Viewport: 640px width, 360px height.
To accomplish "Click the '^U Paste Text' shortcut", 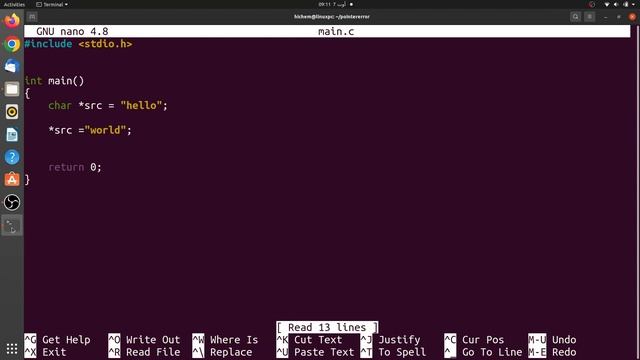I will pos(315,352).
